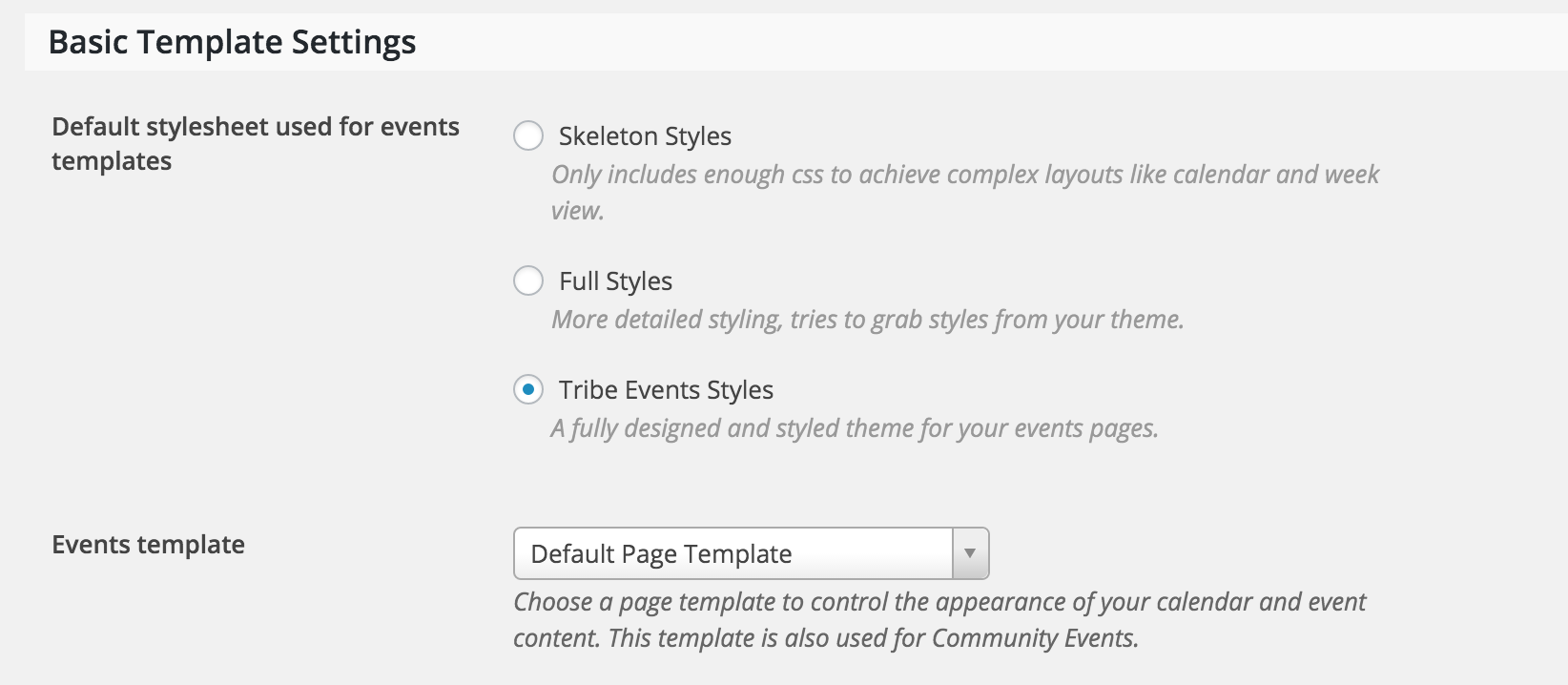1568x685 pixels.
Task: Click the "Skeleton Styles" label text
Action: (x=645, y=136)
